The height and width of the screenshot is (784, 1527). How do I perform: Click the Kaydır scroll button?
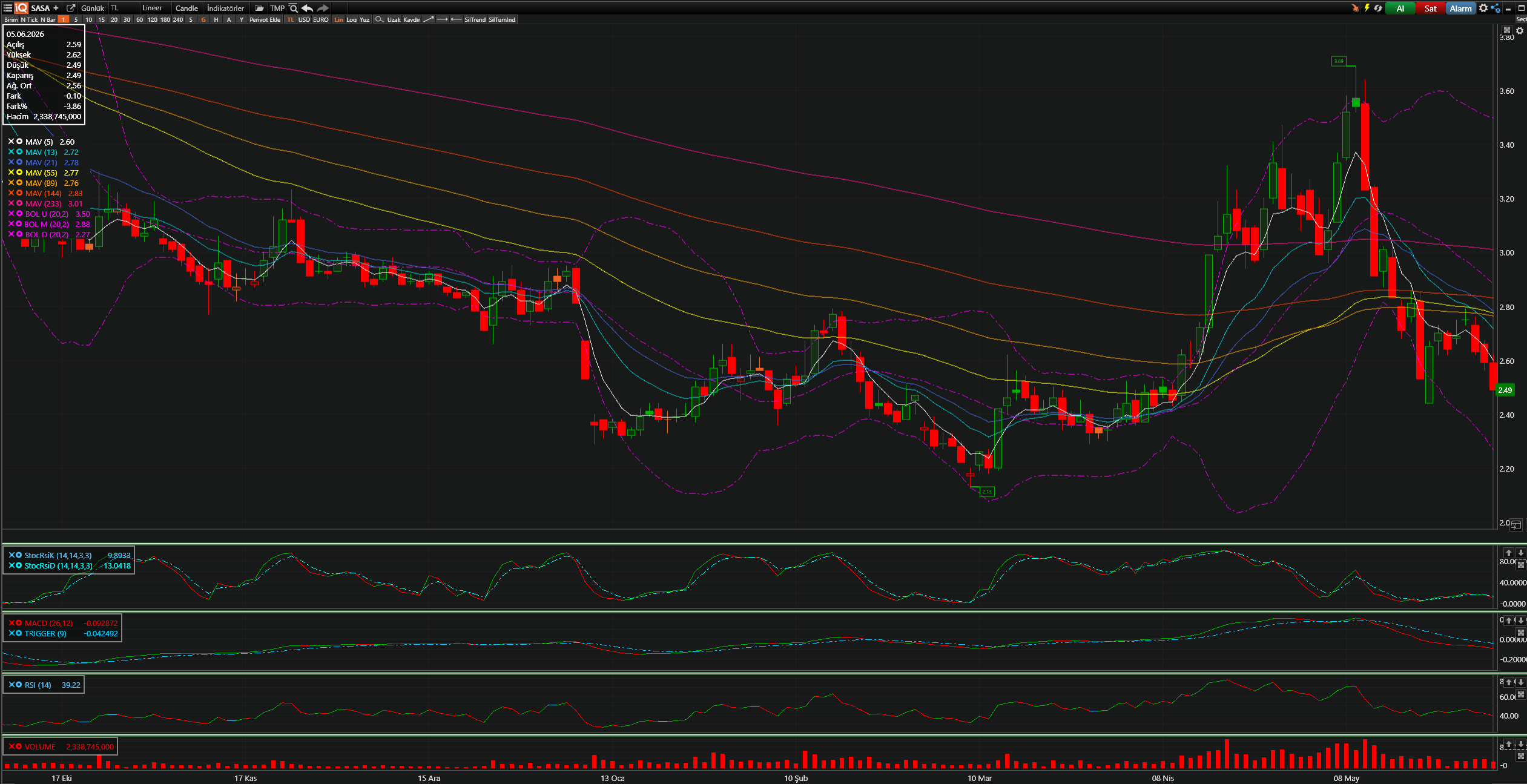(x=412, y=19)
